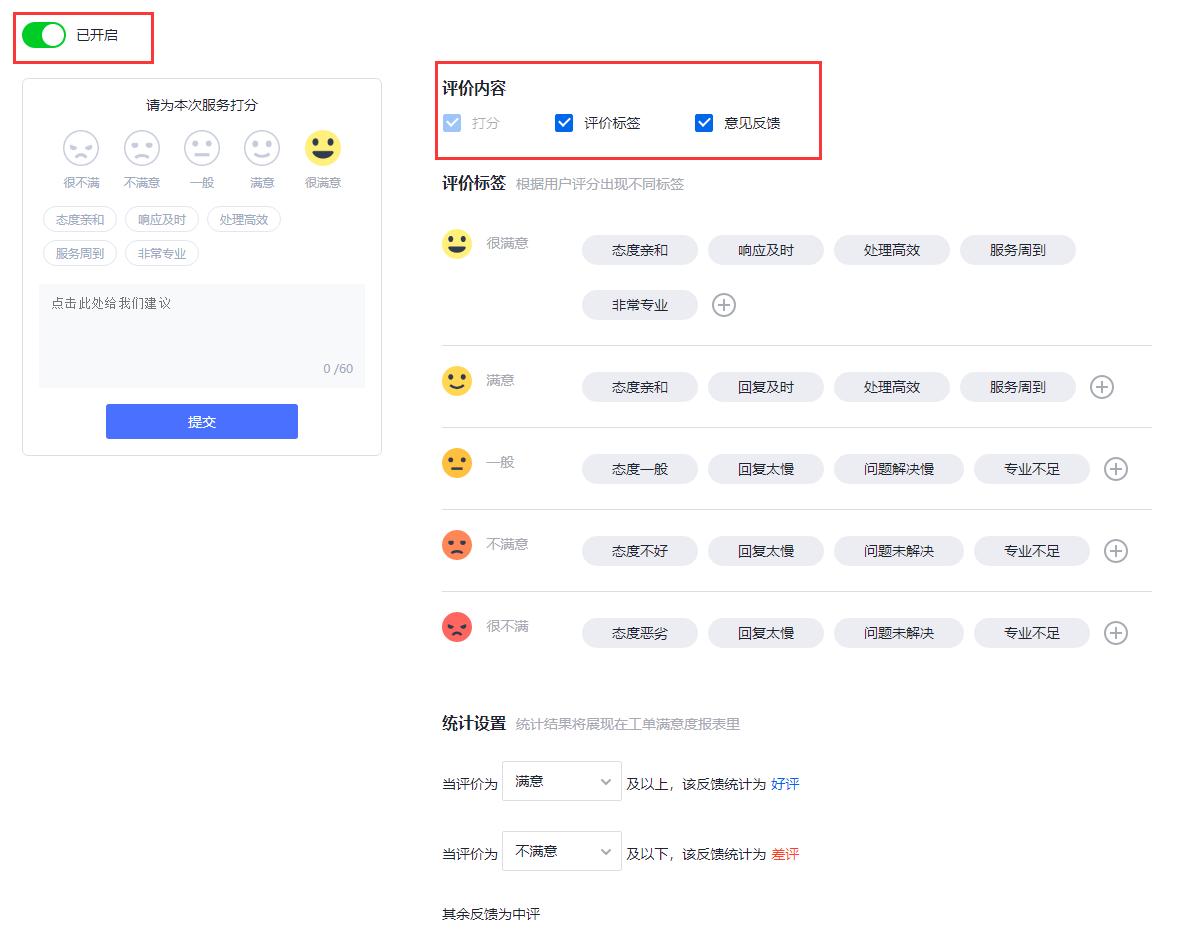
Task: Select the 满意 emoji in the rating preview
Action: [x=262, y=147]
